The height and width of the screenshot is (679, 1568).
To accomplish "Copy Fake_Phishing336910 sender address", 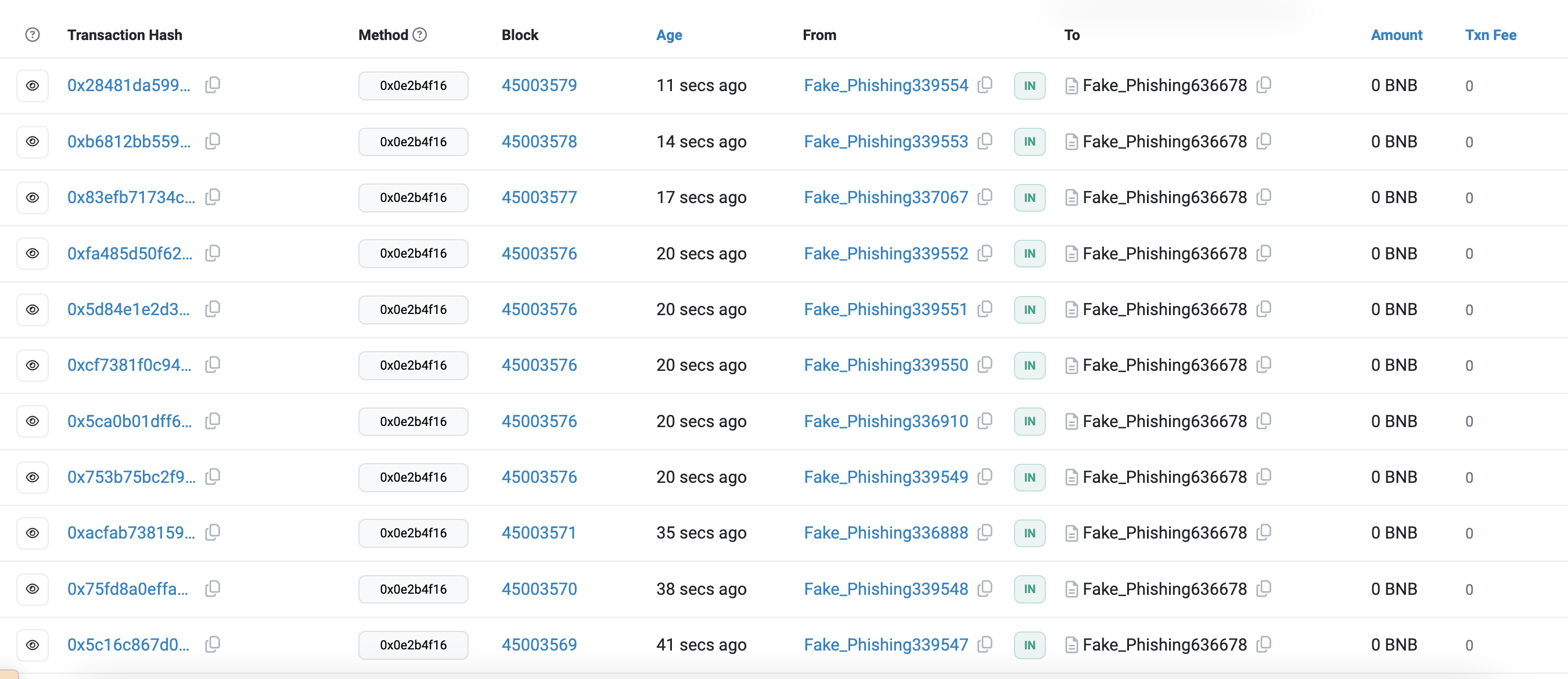I will pyautogui.click(x=985, y=421).
